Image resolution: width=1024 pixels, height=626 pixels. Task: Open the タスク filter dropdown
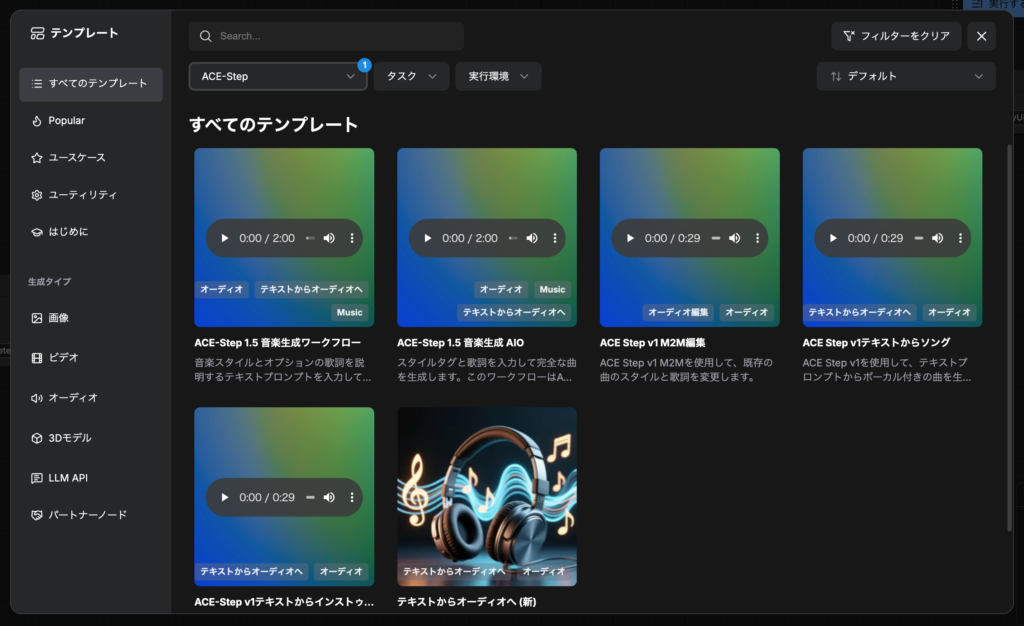pyautogui.click(x=411, y=76)
